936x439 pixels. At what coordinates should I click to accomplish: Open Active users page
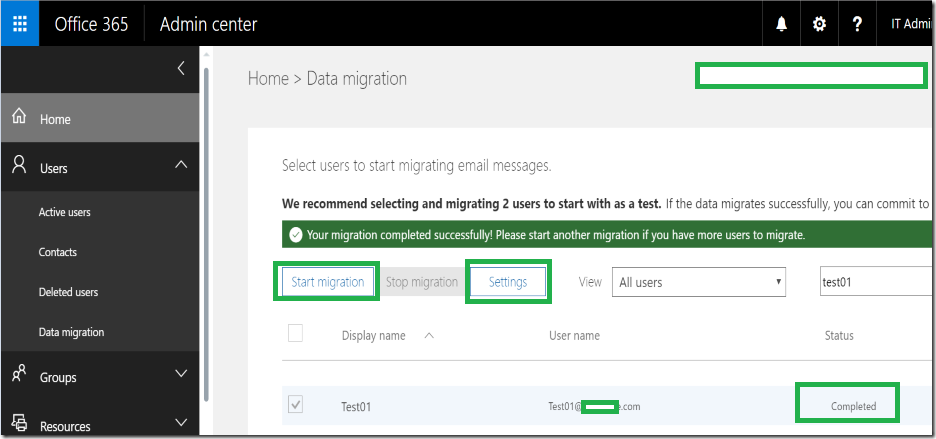click(64, 212)
